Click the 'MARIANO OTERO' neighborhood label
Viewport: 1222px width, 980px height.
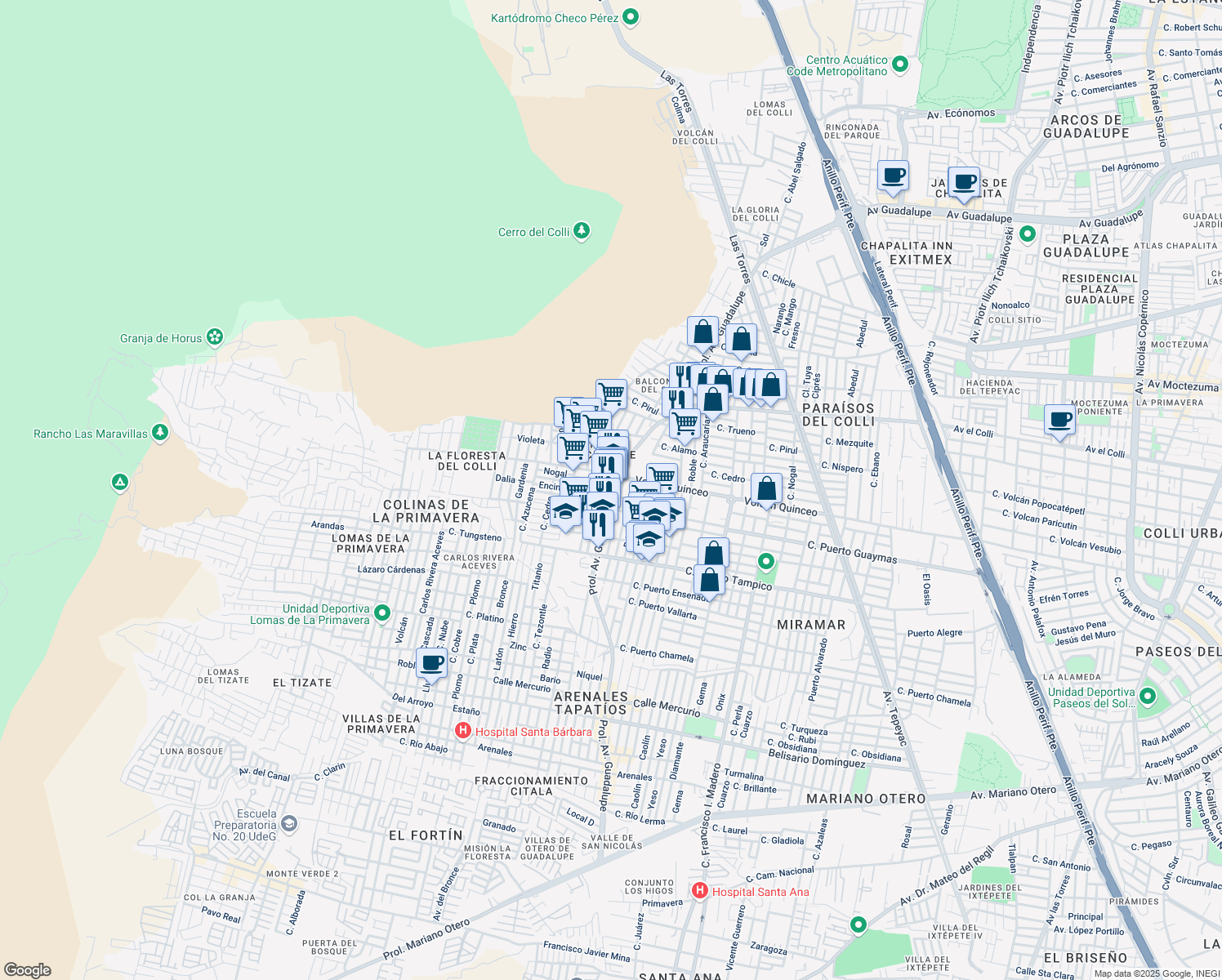point(866,799)
